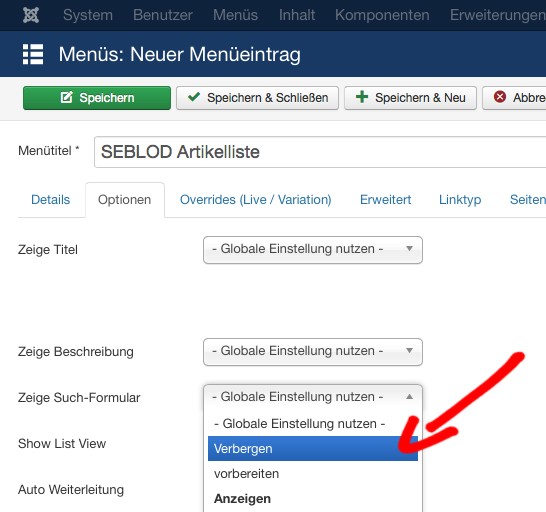The image size is (546, 512).
Task: Click the green plus icon
Action: pos(362,97)
